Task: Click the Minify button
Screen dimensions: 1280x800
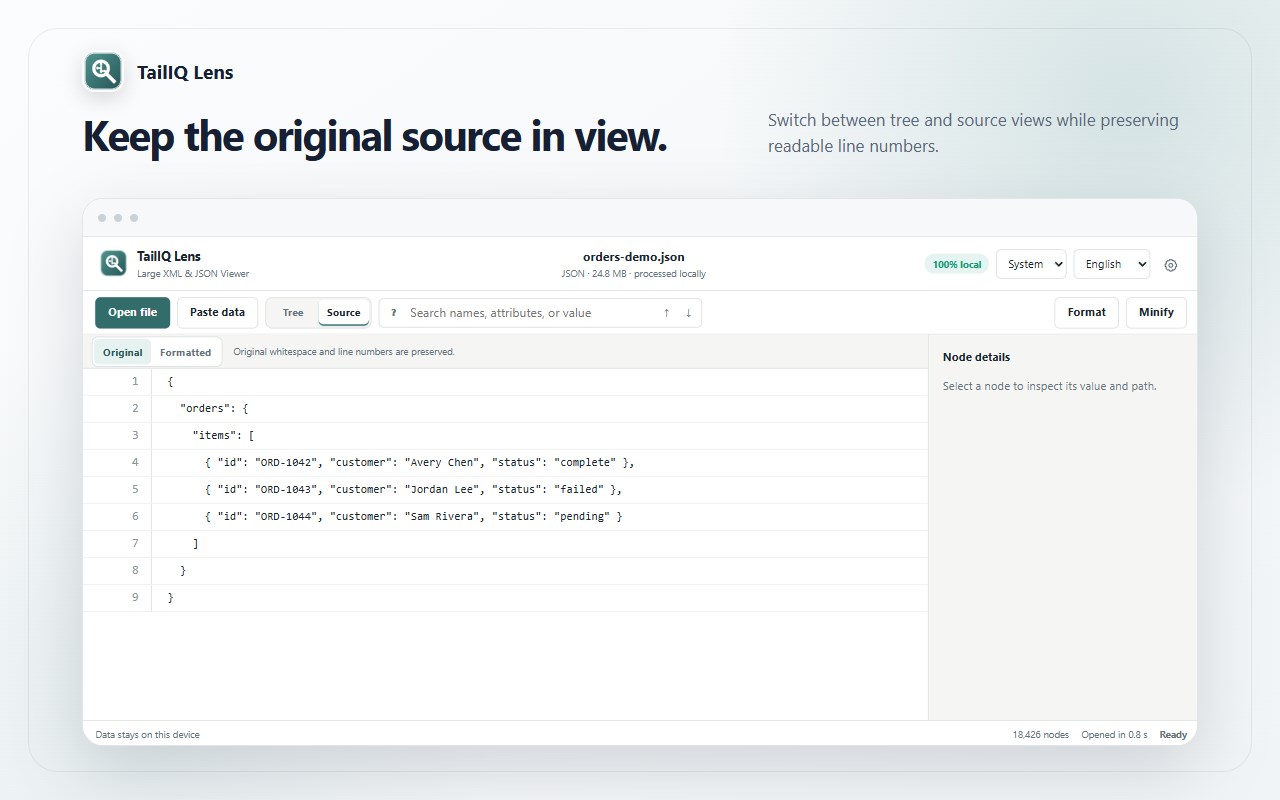Action: pos(1156,313)
